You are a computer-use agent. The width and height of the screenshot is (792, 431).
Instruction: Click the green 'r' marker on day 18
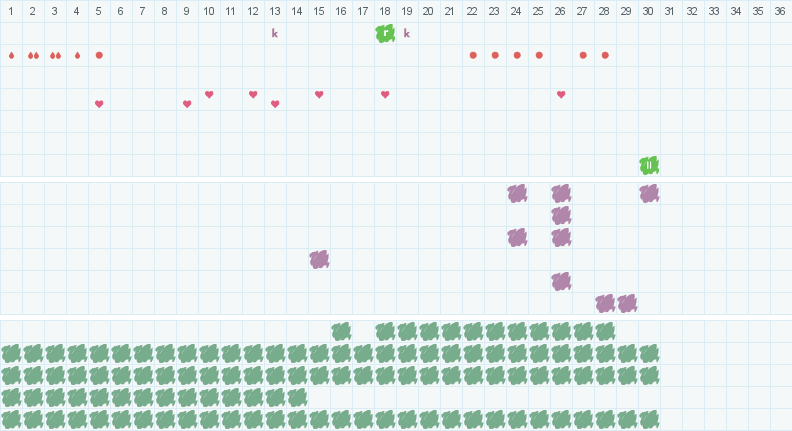point(385,33)
